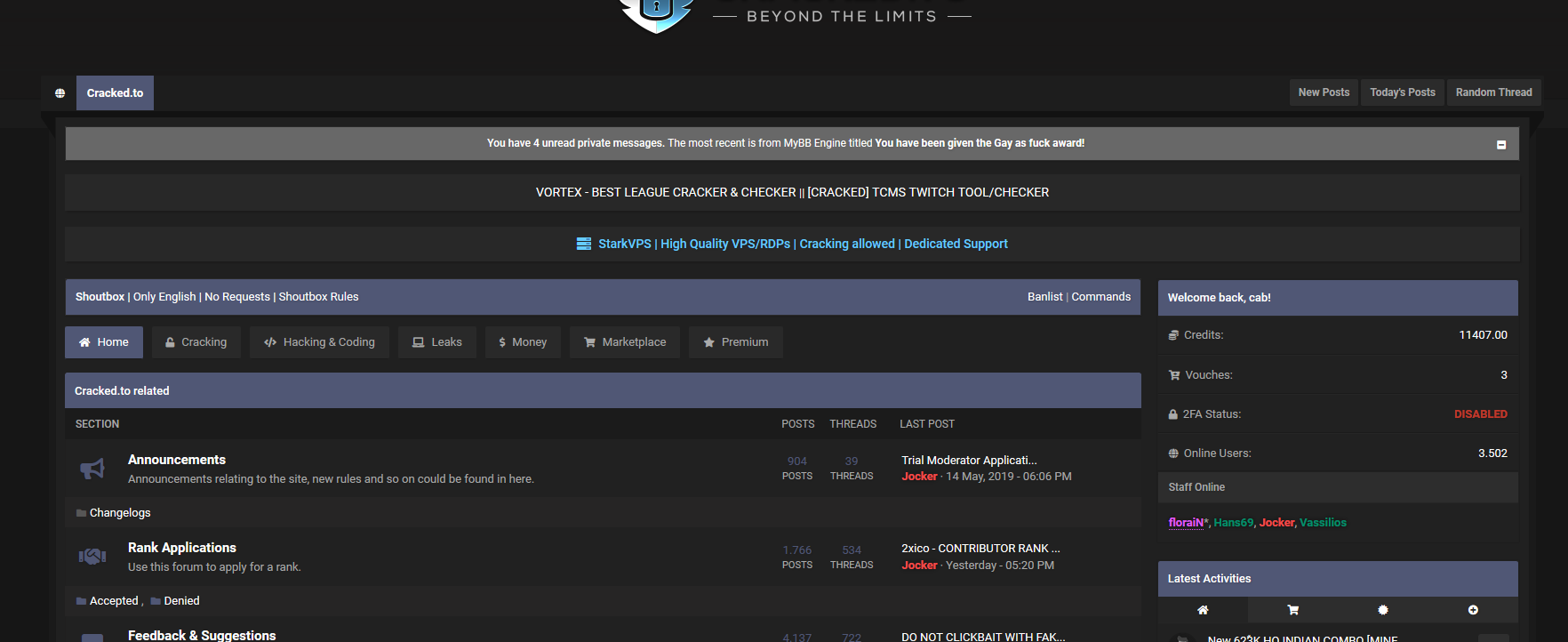Show shoutbox Commands

pos(1101,297)
